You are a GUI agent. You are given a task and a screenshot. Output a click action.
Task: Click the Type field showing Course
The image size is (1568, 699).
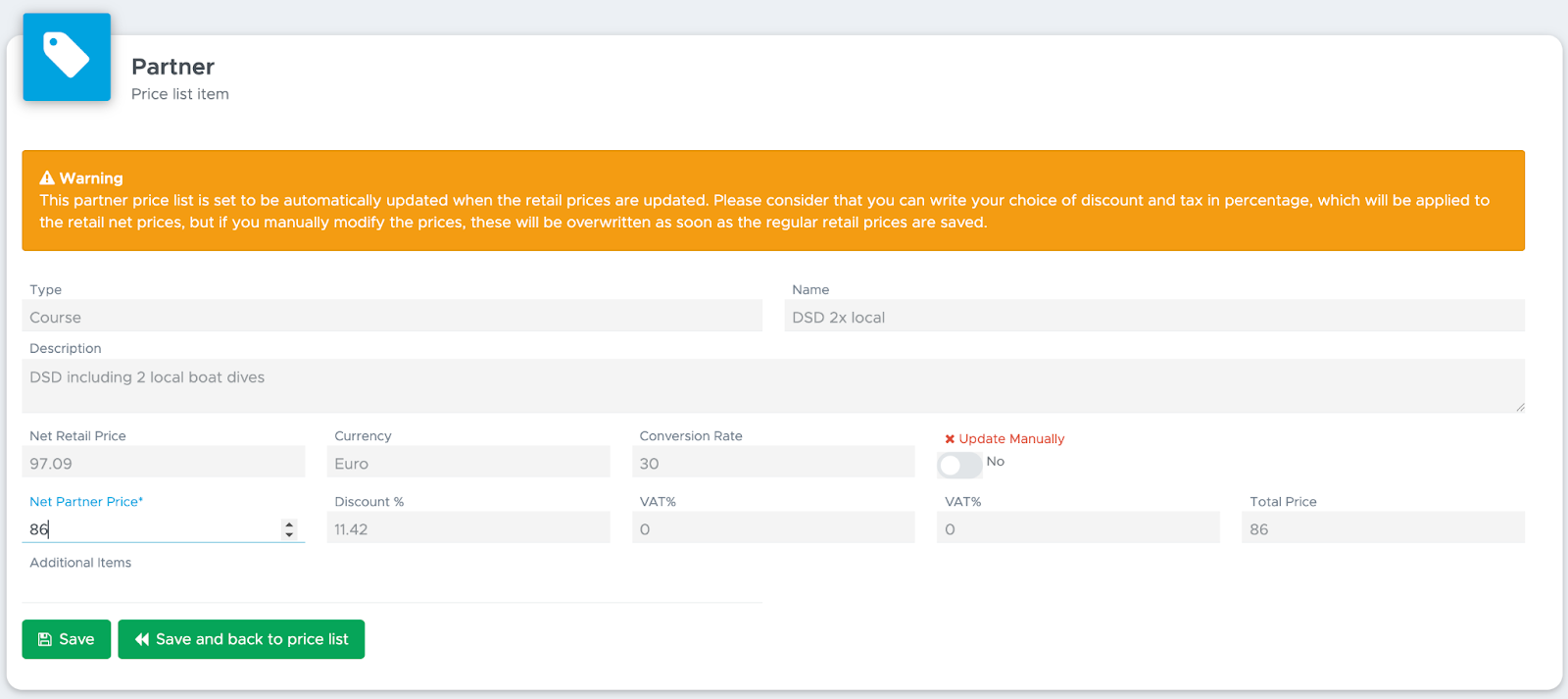(x=392, y=317)
